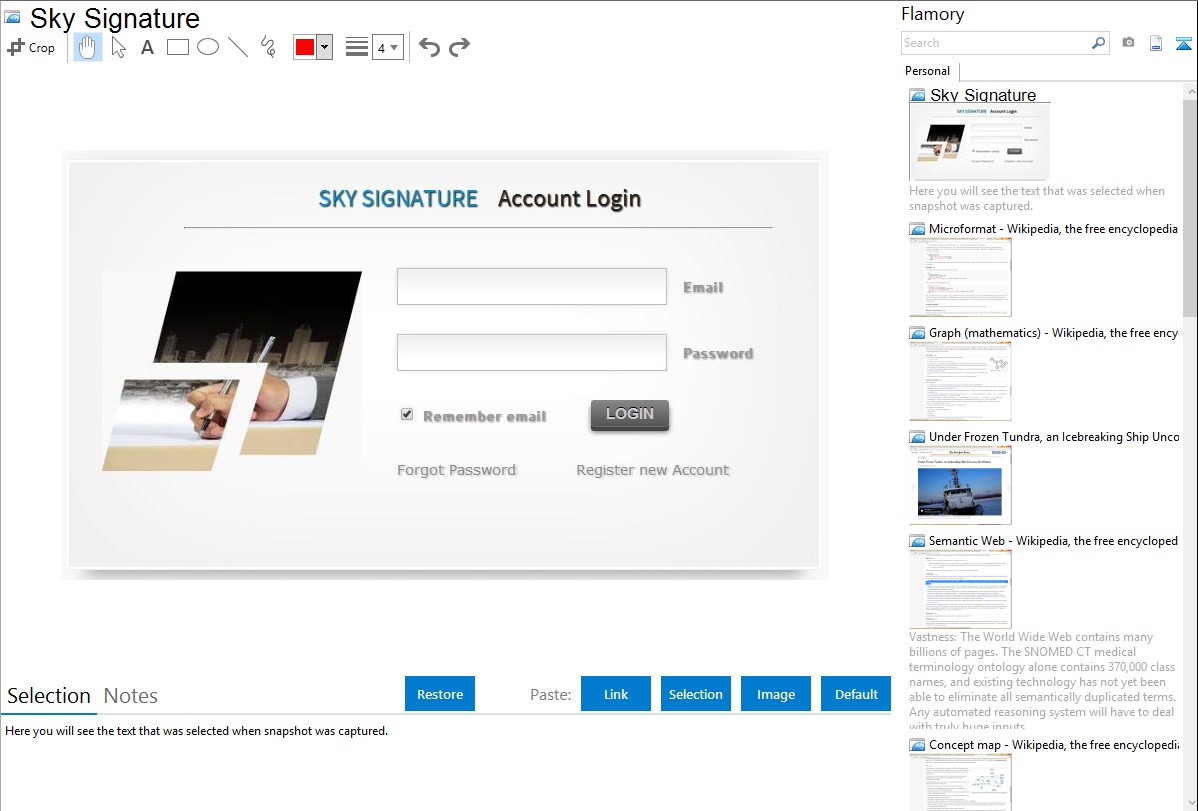Pick the freehand scribble tool
The image size is (1198, 811).
click(x=268, y=47)
